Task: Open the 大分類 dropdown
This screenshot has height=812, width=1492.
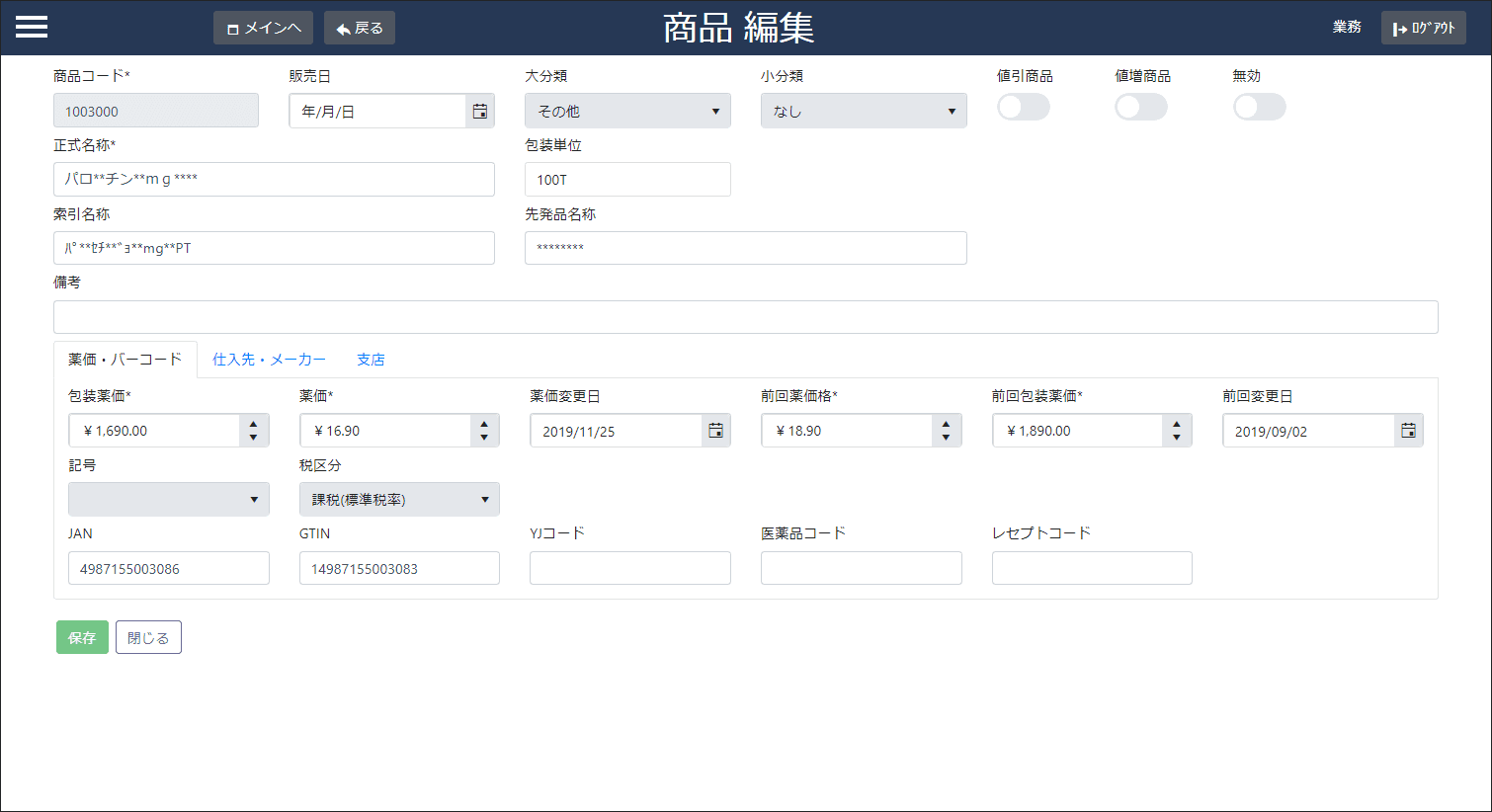Action: [627, 111]
